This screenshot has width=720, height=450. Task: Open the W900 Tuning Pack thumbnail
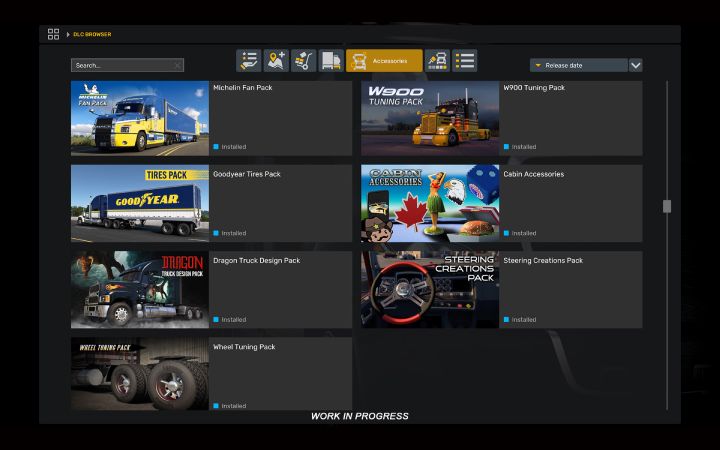tap(430, 118)
